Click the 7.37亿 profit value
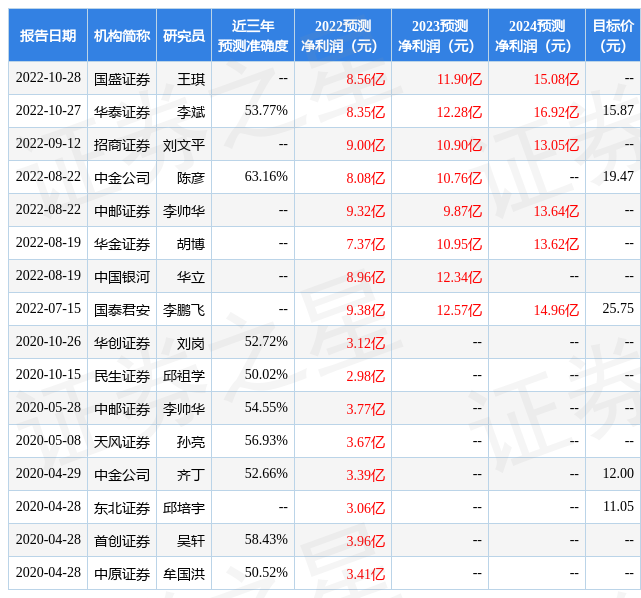Screen dimensions: 641x598 (x=365, y=244)
